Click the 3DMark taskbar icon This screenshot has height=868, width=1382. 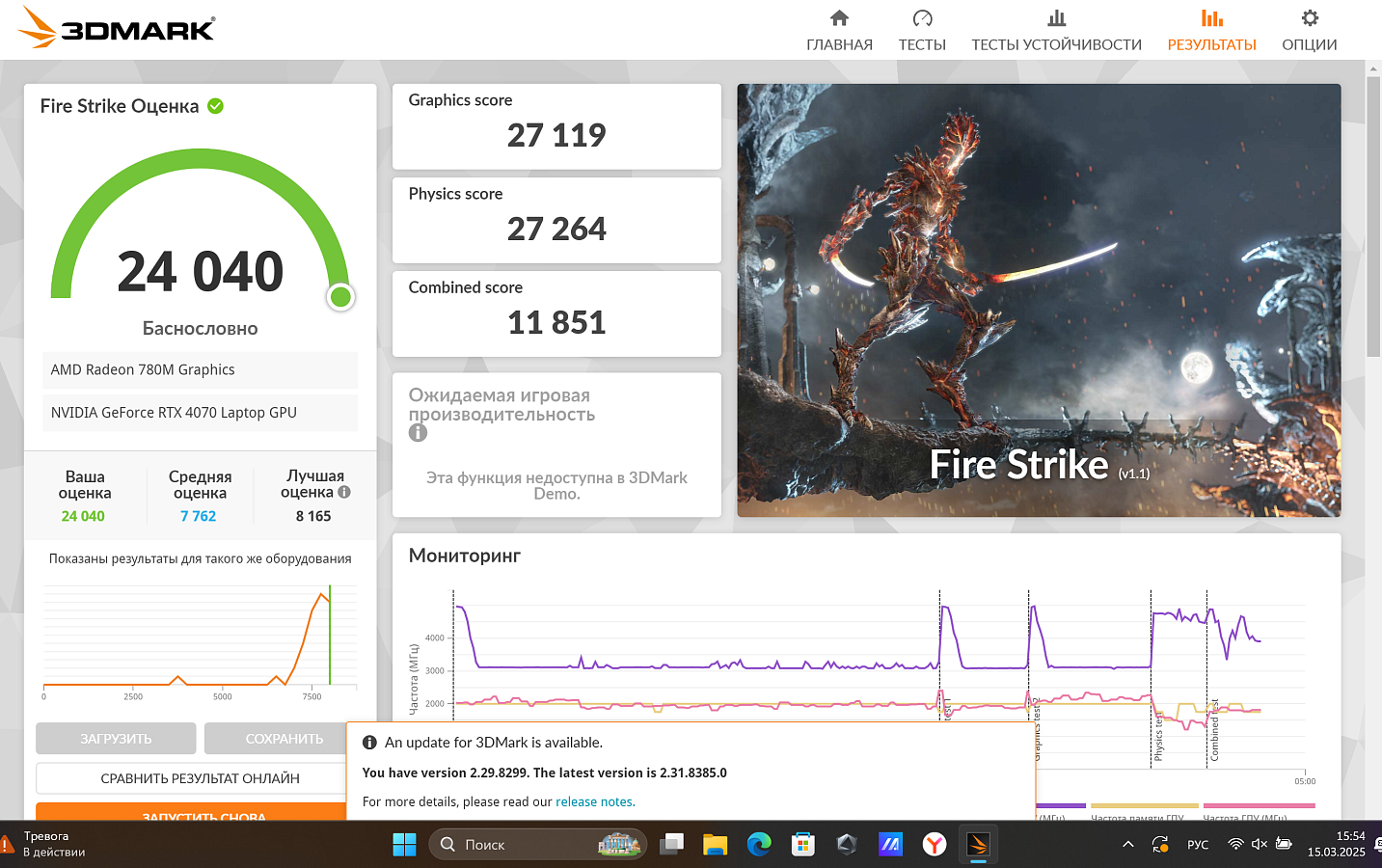click(978, 845)
